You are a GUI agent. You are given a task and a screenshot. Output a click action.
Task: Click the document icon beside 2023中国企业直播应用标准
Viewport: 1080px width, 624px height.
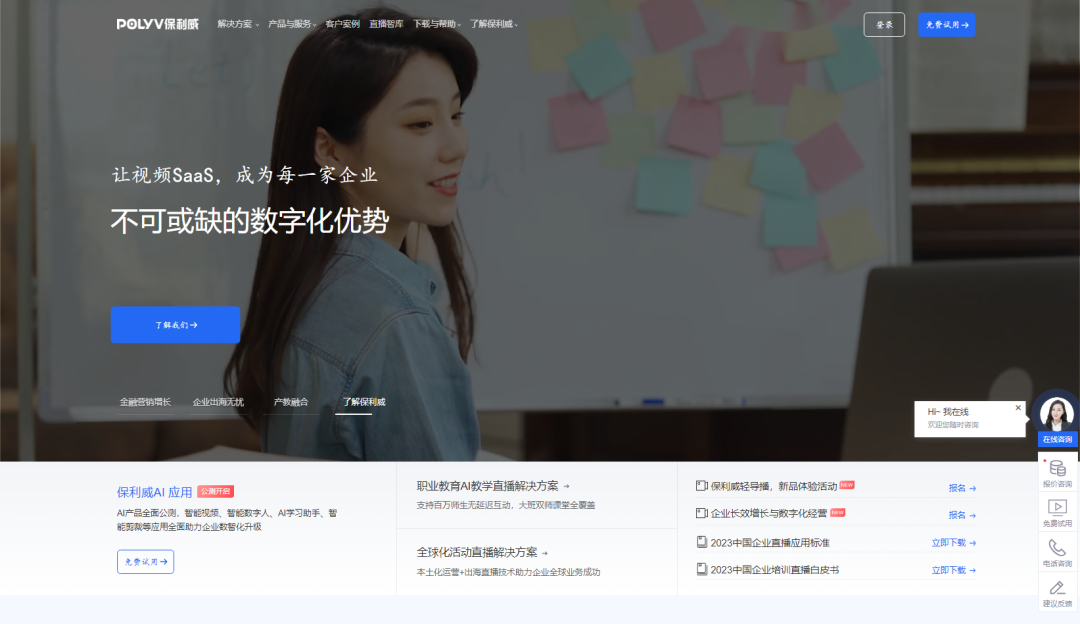coord(701,541)
